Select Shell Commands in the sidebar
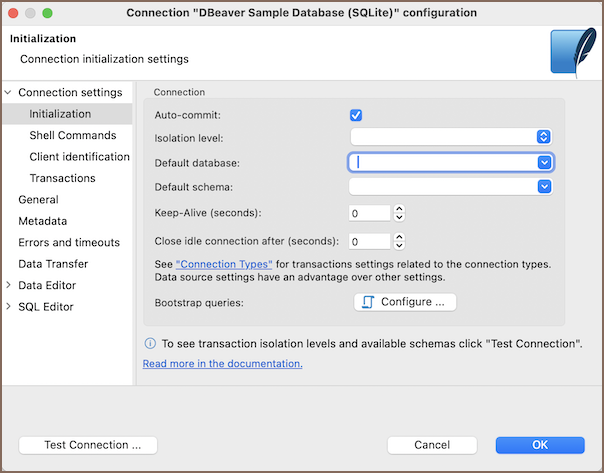Viewport: 604px width, 473px height. (x=72, y=136)
